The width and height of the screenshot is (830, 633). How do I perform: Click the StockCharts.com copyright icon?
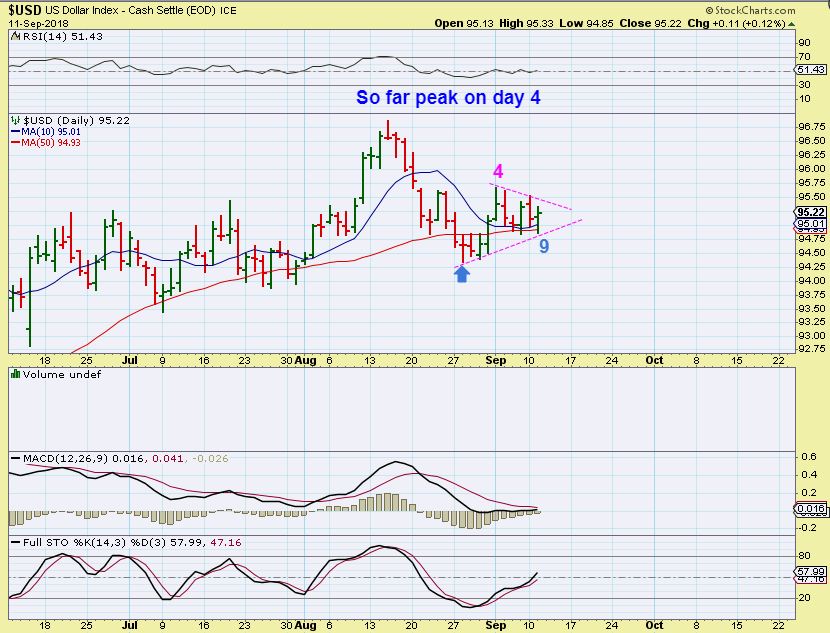709,11
